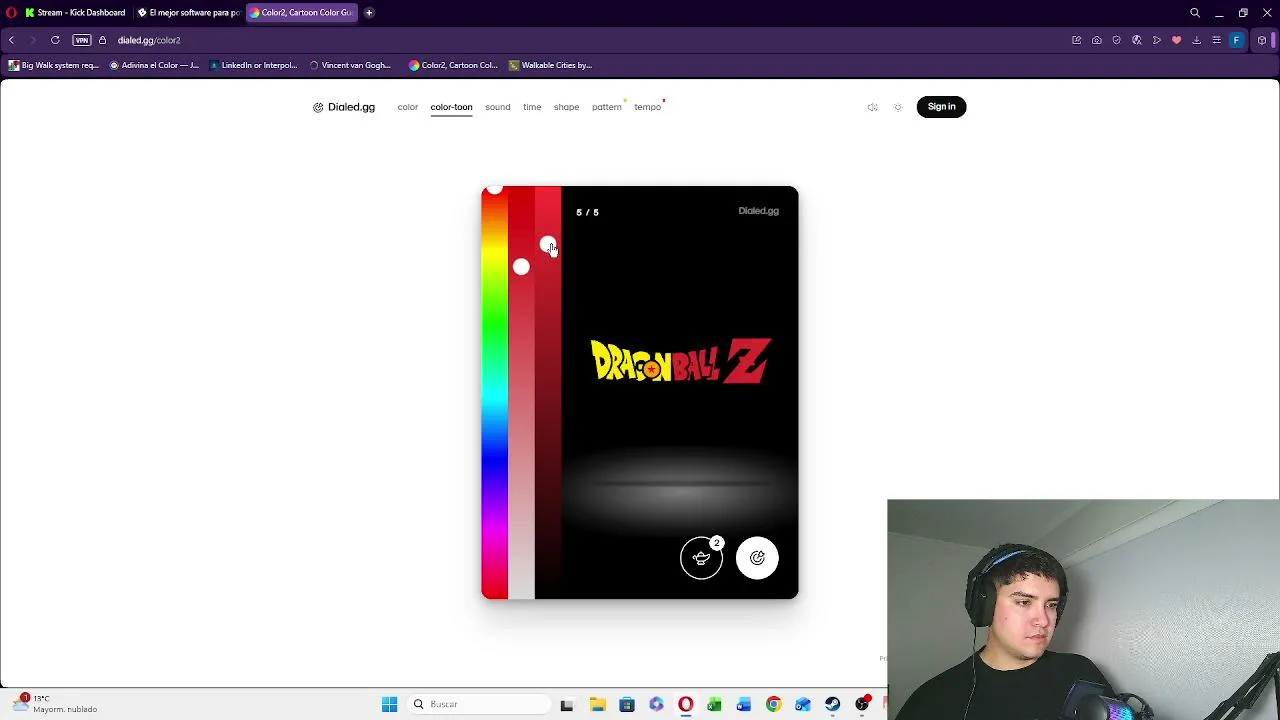
Task: Click the translate page globe icon
Action: pyautogui.click(x=1137, y=40)
